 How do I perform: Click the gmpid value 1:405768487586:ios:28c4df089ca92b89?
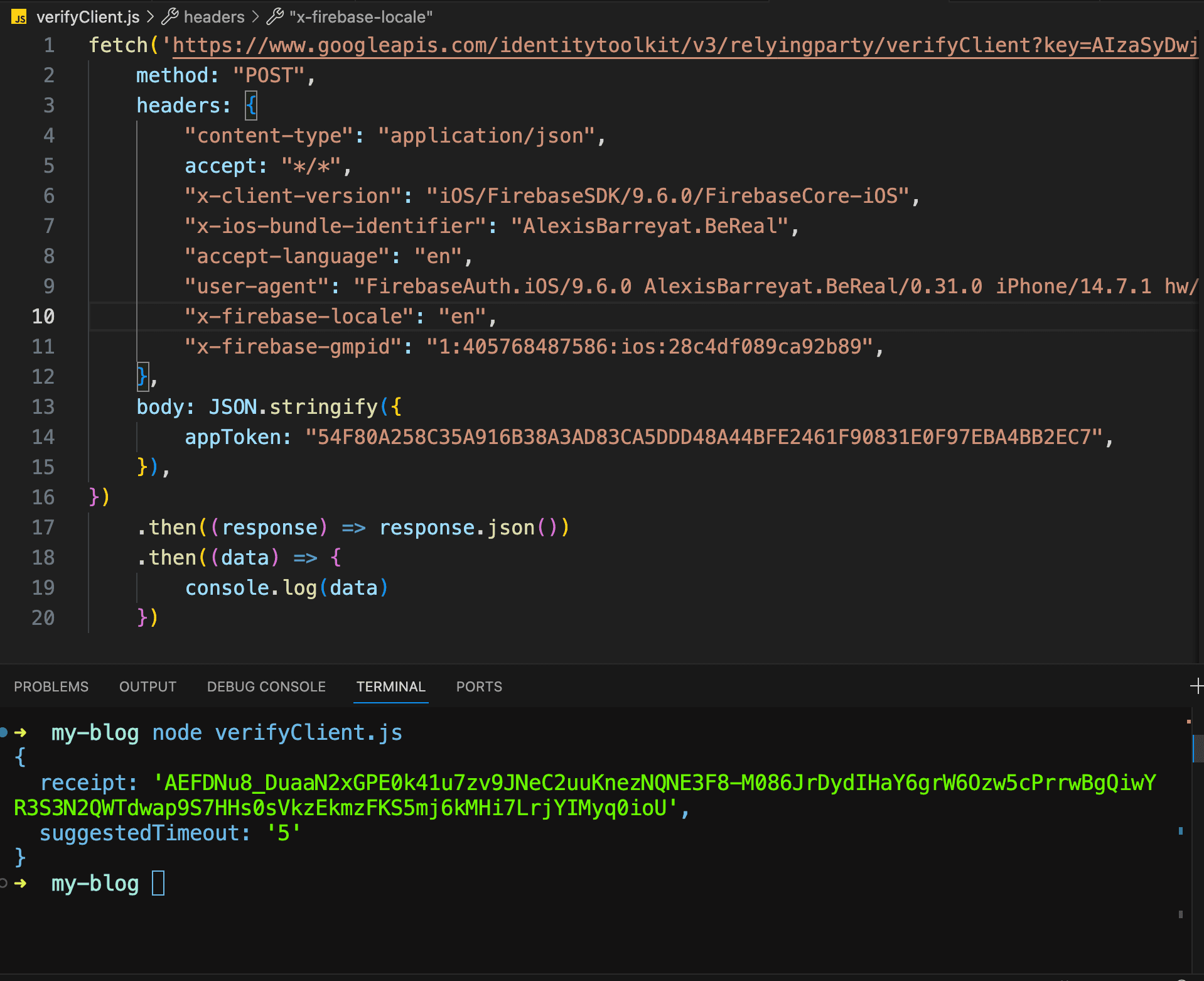(x=650, y=347)
